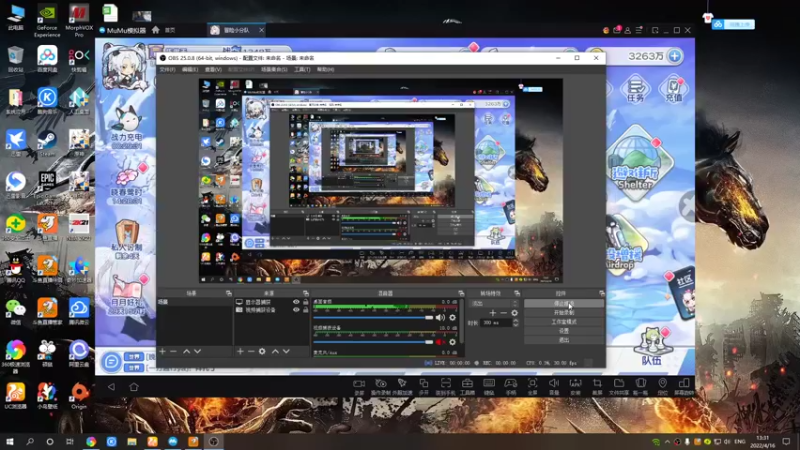Click plus button next to 3263万 currency
Viewport: 800px width, 450px height.
pyautogui.click(x=674, y=56)
